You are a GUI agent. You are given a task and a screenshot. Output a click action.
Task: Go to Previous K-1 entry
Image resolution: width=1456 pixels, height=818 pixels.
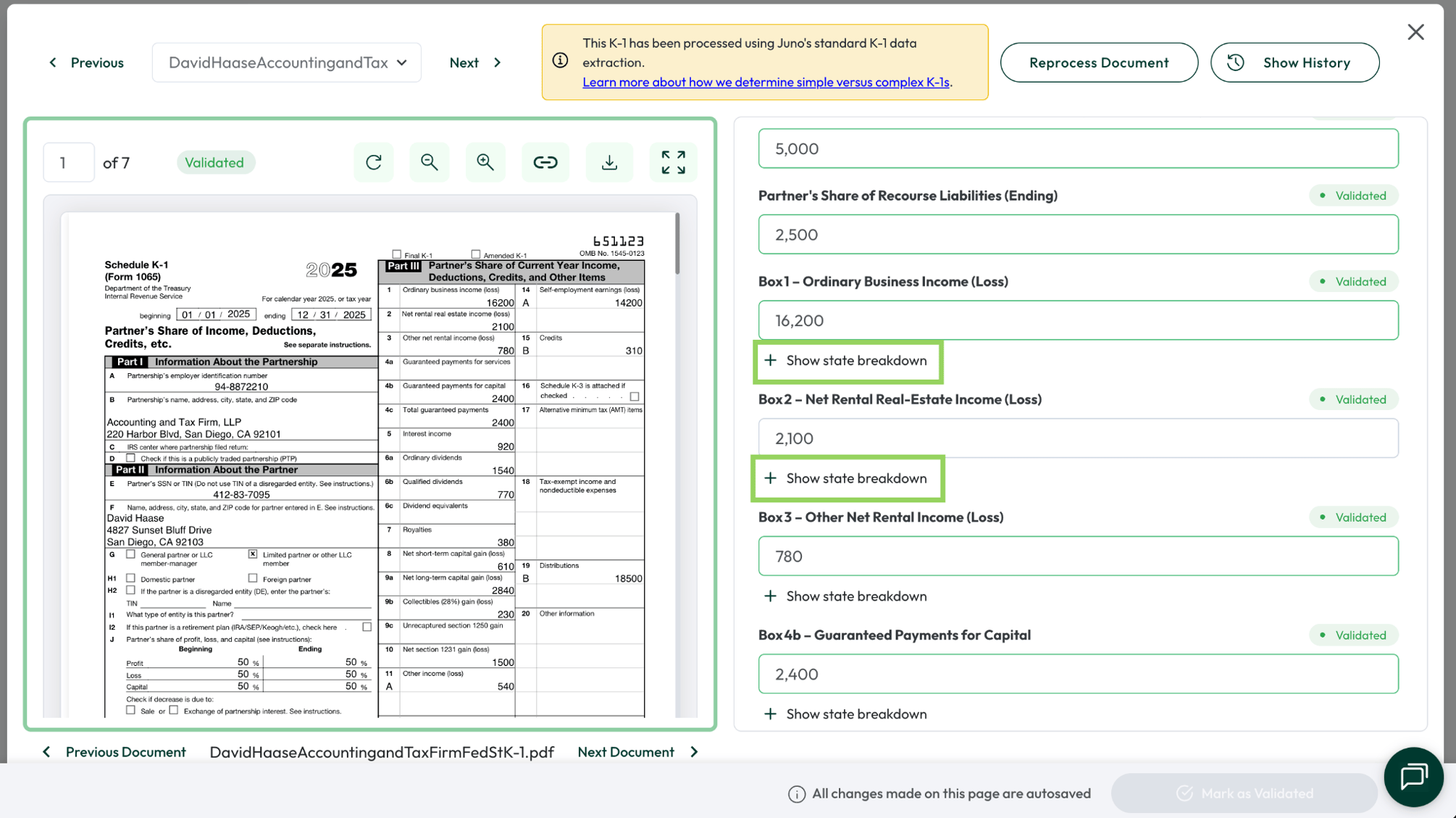tap(86, 62)
